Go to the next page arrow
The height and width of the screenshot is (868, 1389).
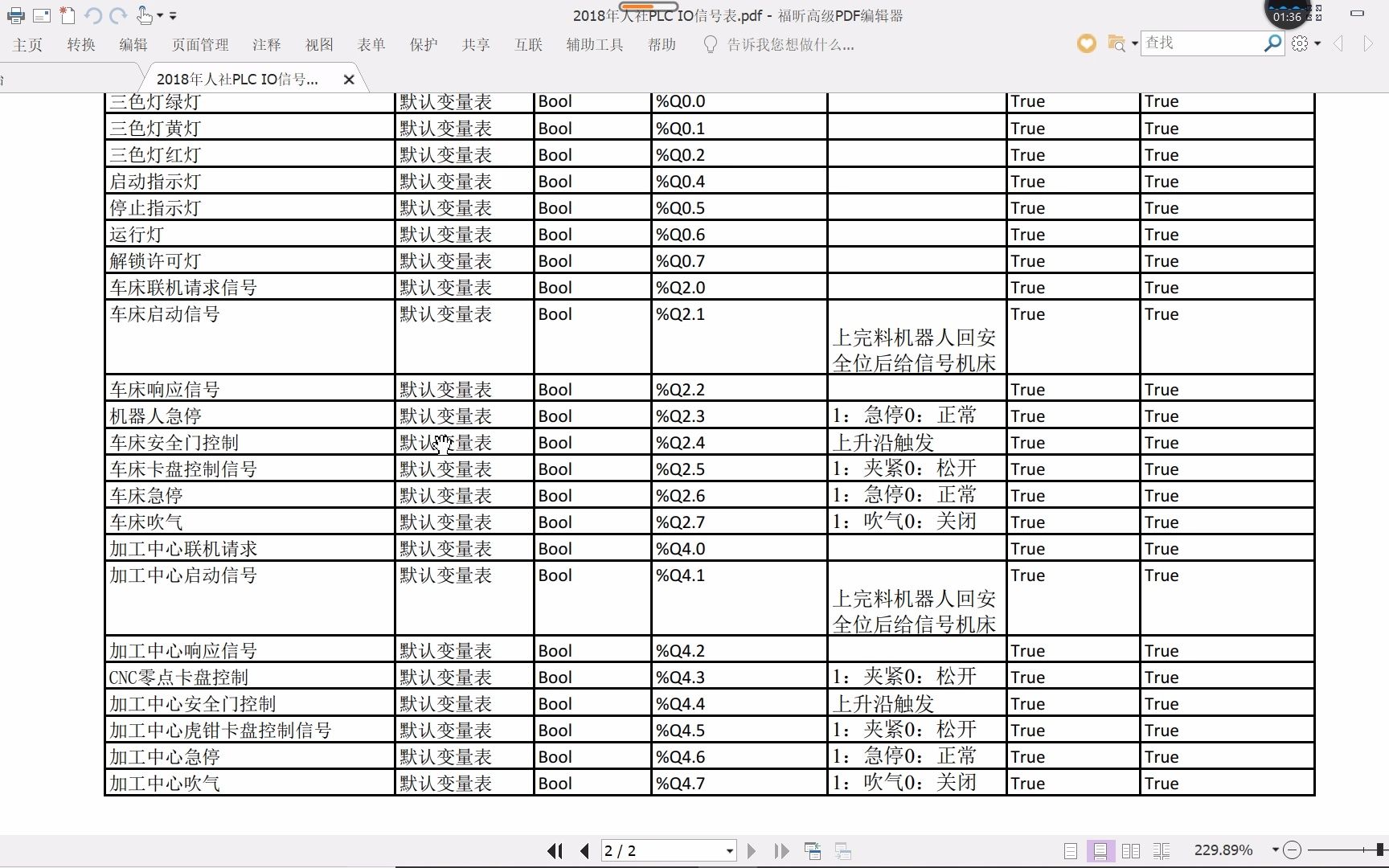752,850
